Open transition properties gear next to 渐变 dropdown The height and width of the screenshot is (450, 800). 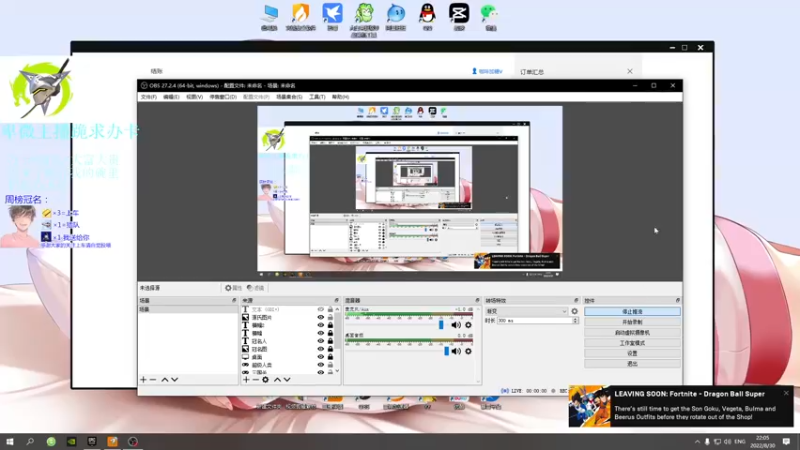[x=574, y=311]
